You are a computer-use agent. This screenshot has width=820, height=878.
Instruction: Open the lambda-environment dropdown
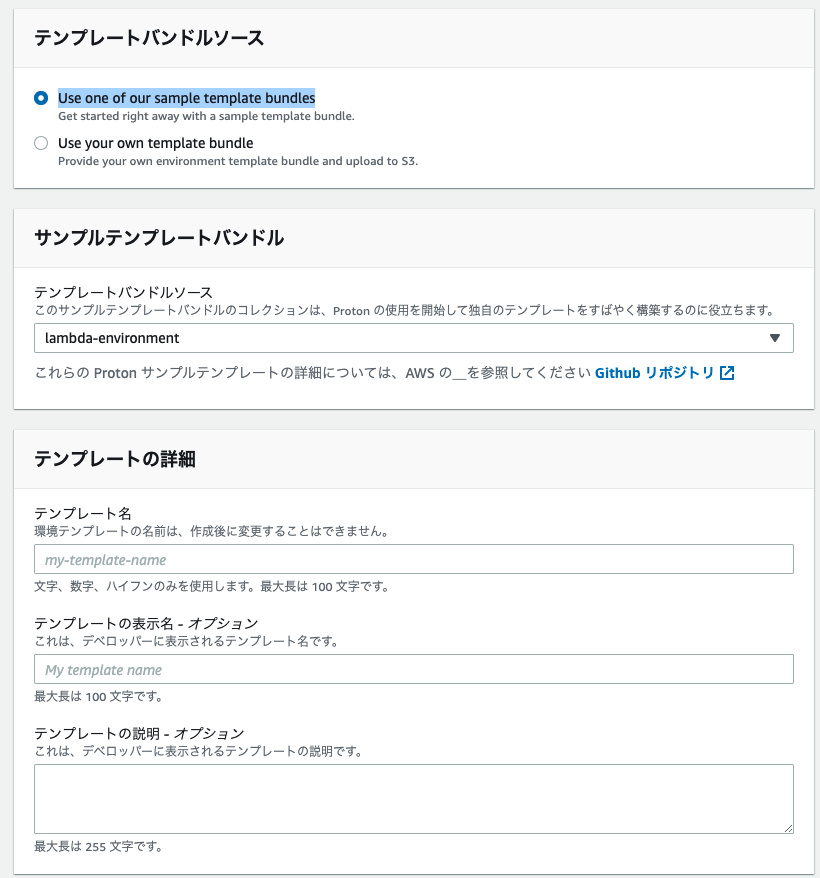coord(414,338)
